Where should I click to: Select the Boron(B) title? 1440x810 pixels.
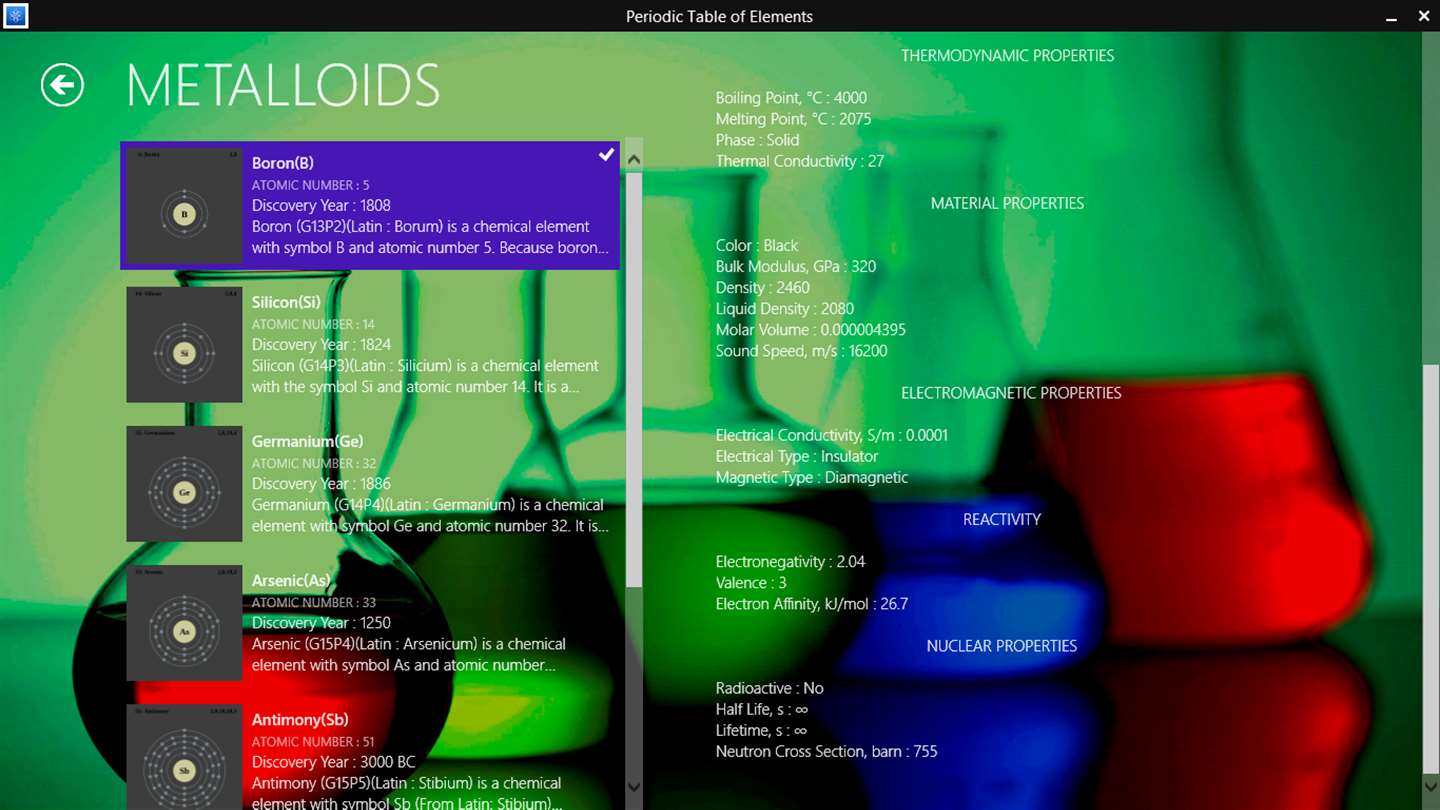coord(283,163)
